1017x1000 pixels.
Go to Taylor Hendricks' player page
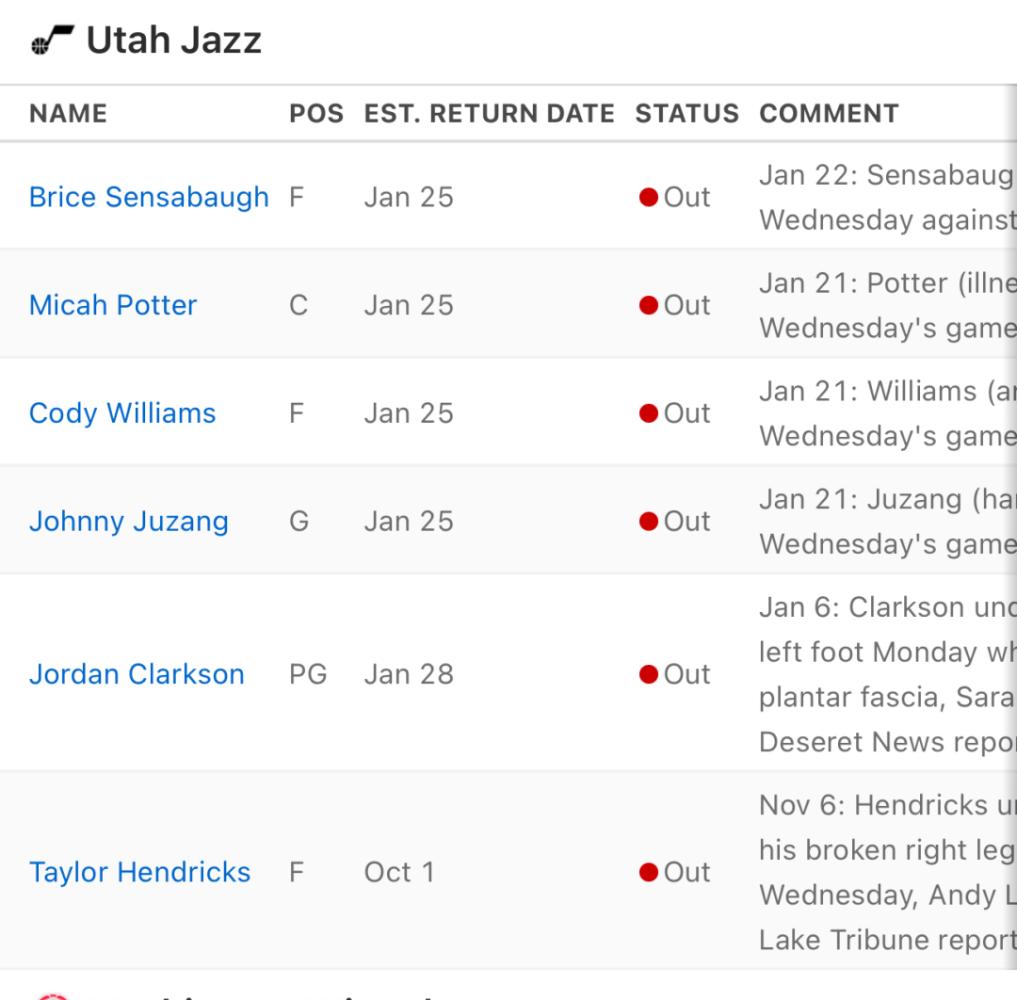point(140,872)
